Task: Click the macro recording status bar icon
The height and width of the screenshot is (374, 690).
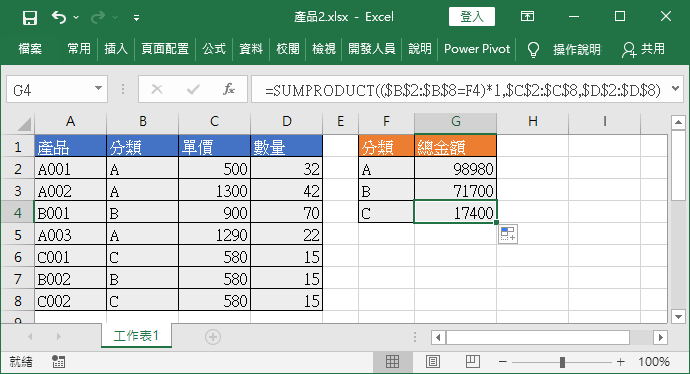Action: (x=59, y=362)
